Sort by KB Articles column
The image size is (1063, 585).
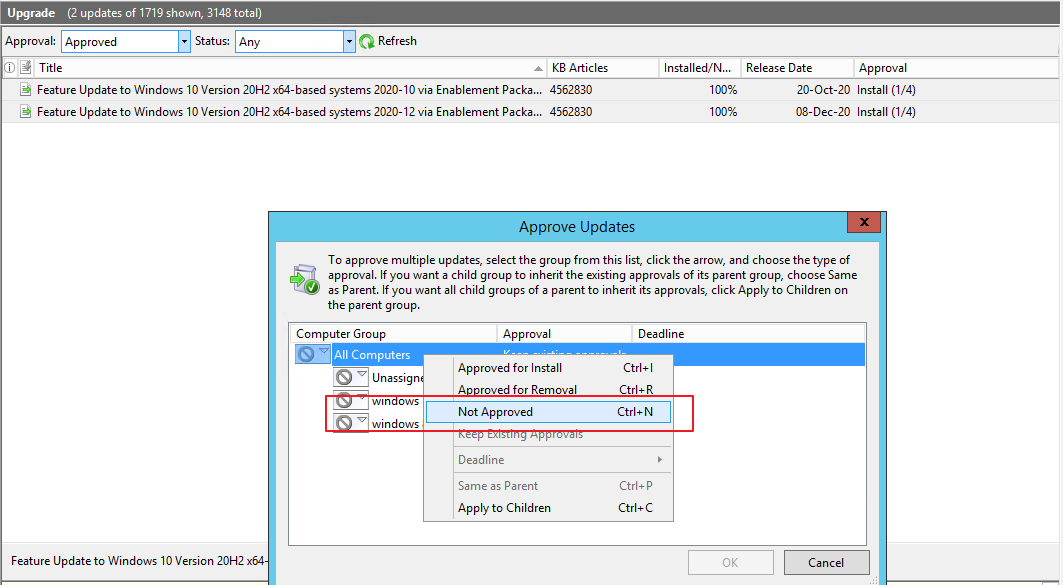tap(603, 68)
